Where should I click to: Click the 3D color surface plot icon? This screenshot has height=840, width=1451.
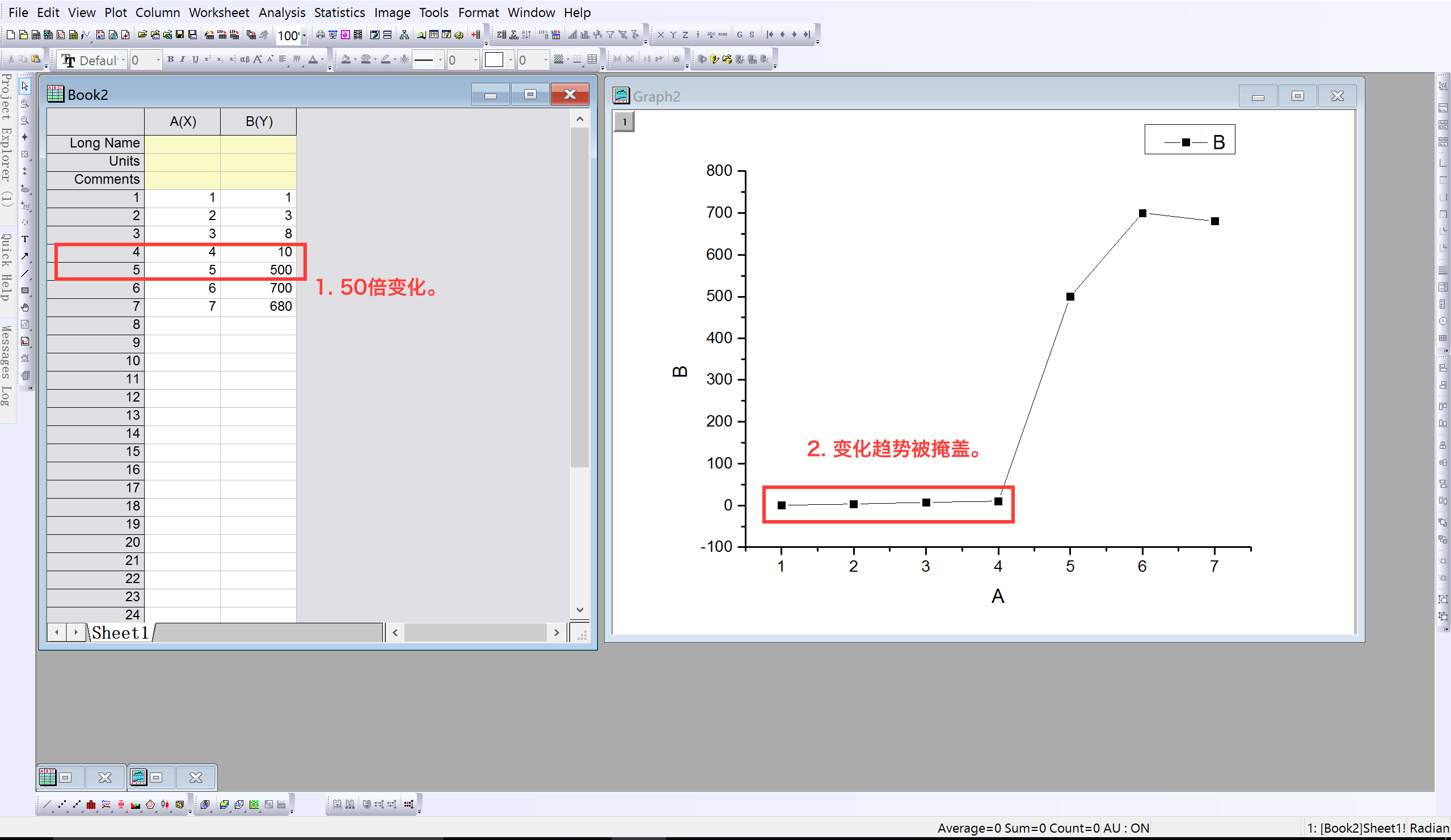click(224, 804)
